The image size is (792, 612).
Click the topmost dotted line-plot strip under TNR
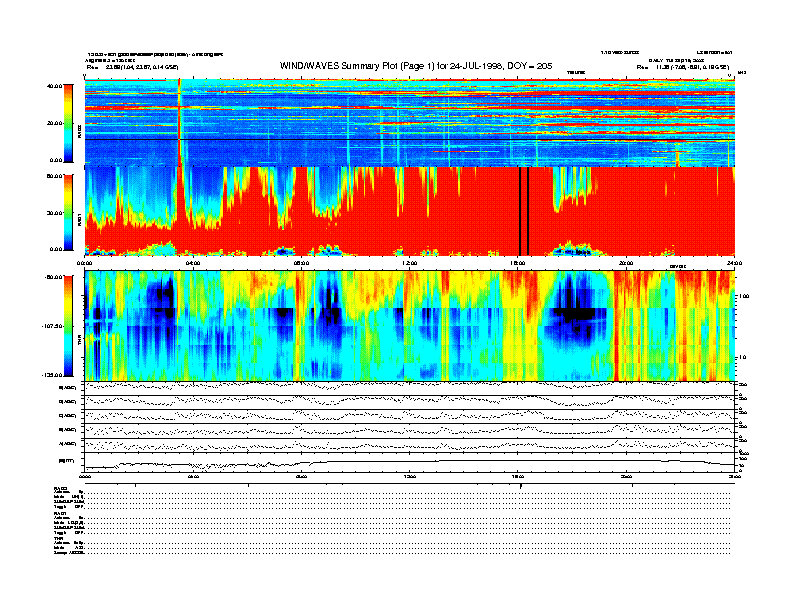coord(410,388)
